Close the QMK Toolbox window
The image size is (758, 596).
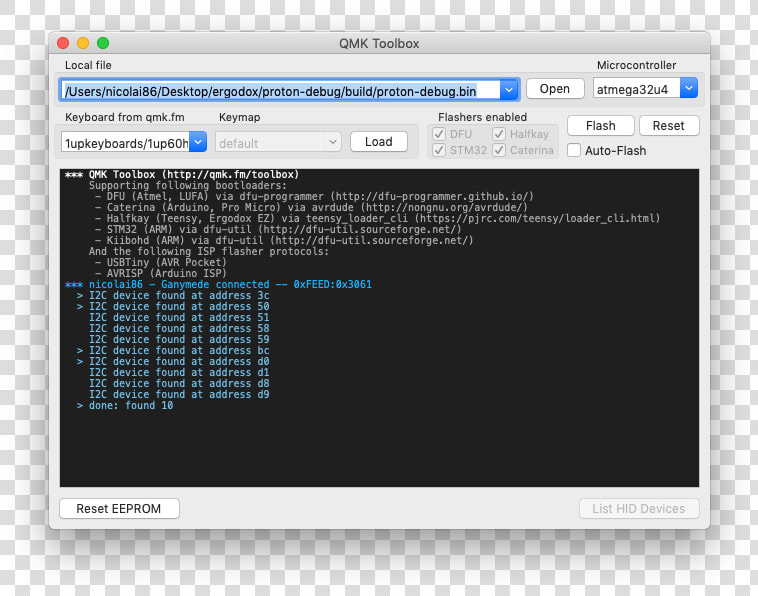(x=63, y=43)
